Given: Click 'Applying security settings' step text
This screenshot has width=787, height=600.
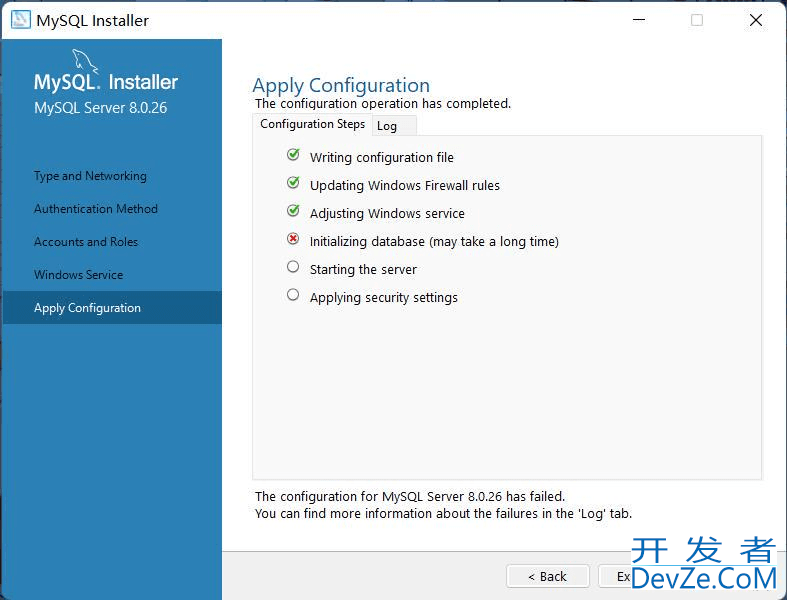Looking at the screenshot, I should (x=383, y=298).
